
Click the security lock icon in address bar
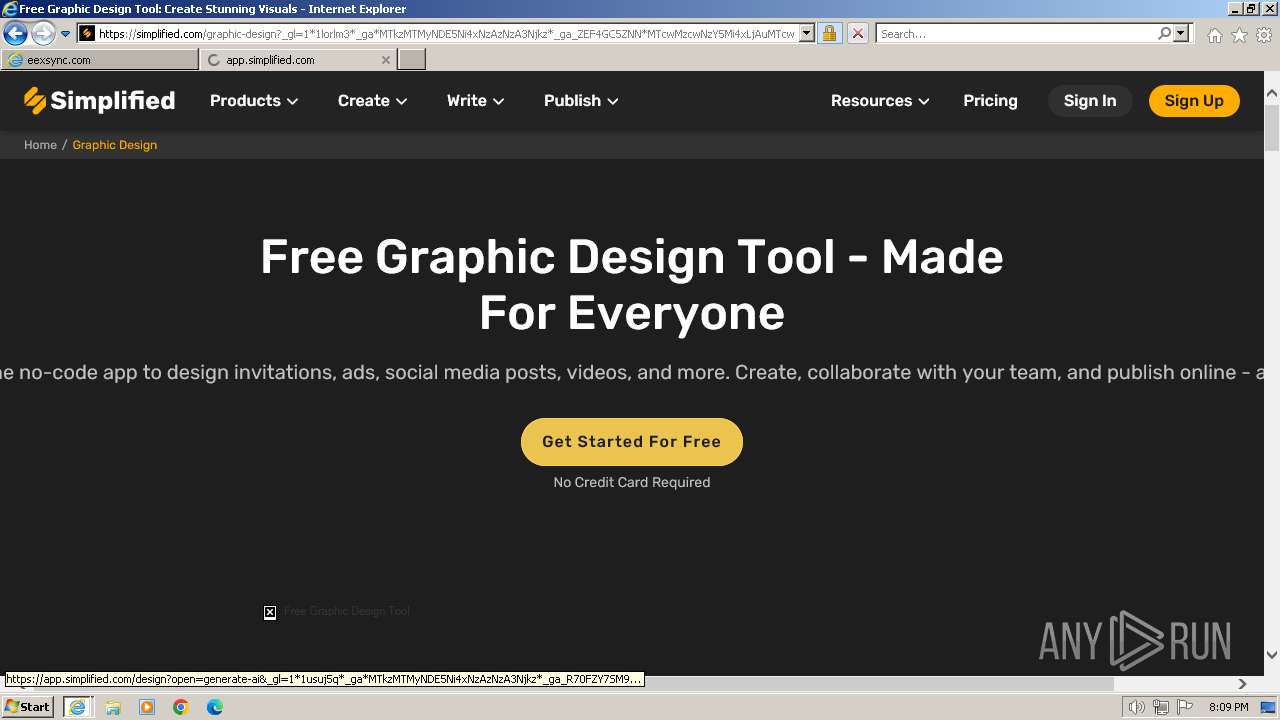pyautogui.click(x=829, y=33)
